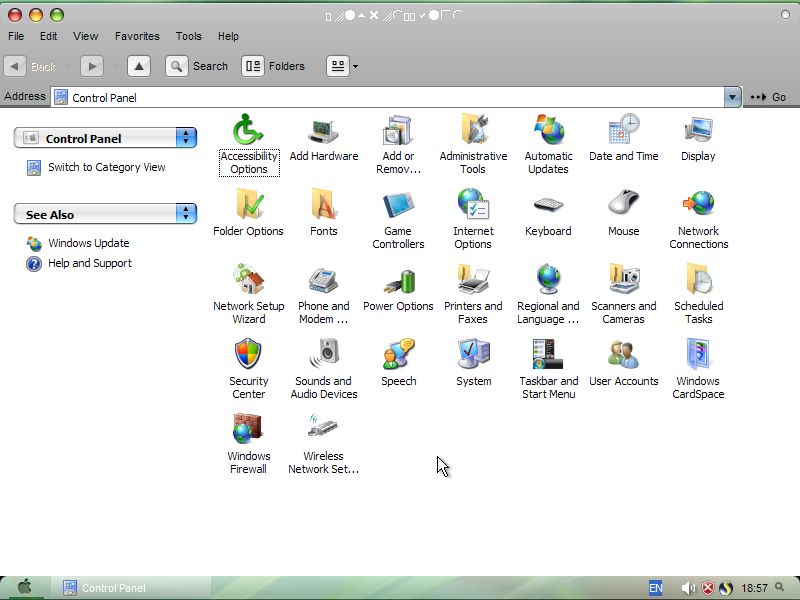Click the red shield security alert tray icon
Image resolution: width=800 pixels, height=600 pixels.
[x=708, y=588]
